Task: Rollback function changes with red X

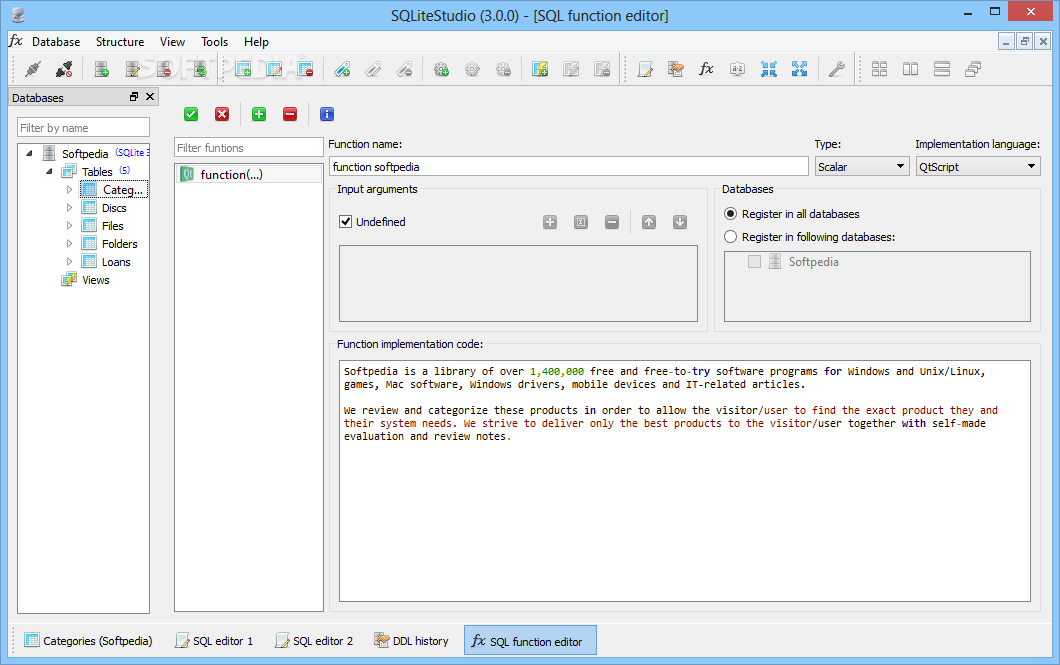Action: 222,114
